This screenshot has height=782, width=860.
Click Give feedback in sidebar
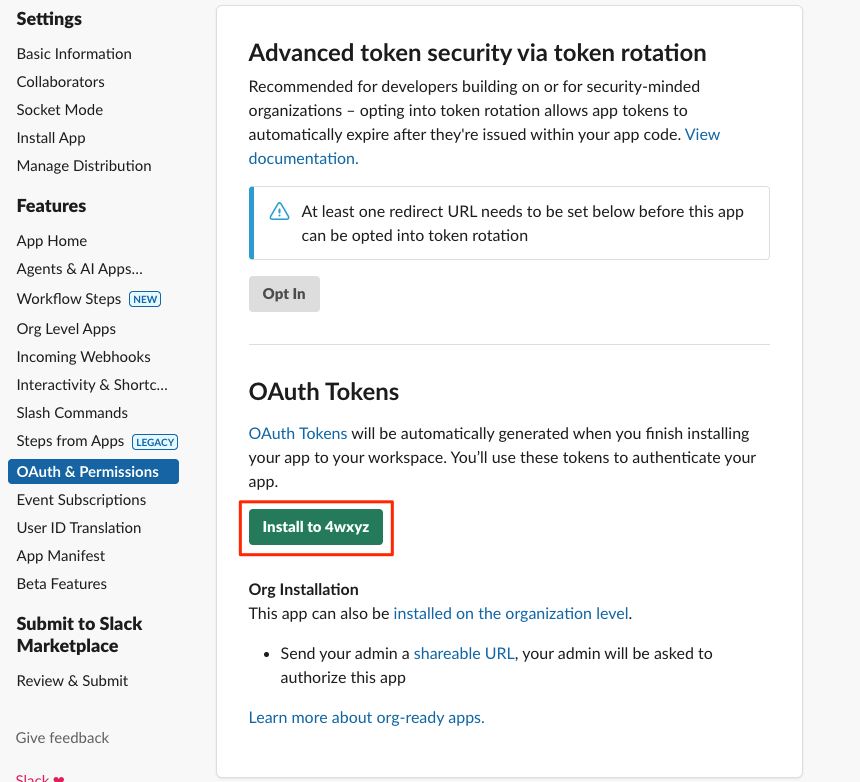coord(63,738)
